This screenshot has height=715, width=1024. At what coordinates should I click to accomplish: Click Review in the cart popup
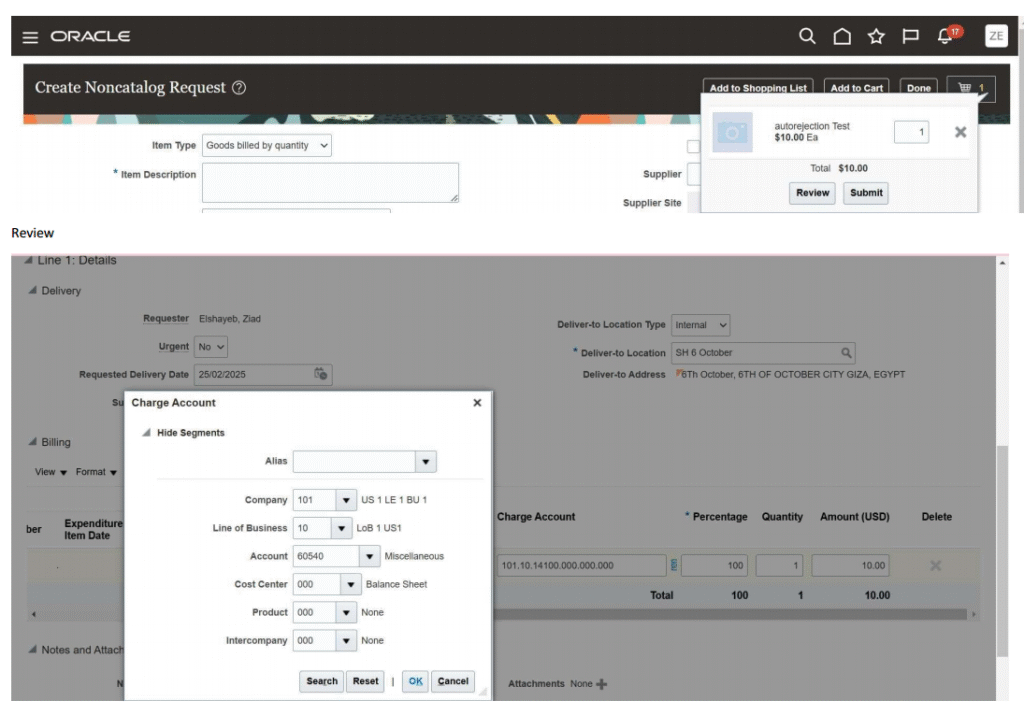(812, 193)
